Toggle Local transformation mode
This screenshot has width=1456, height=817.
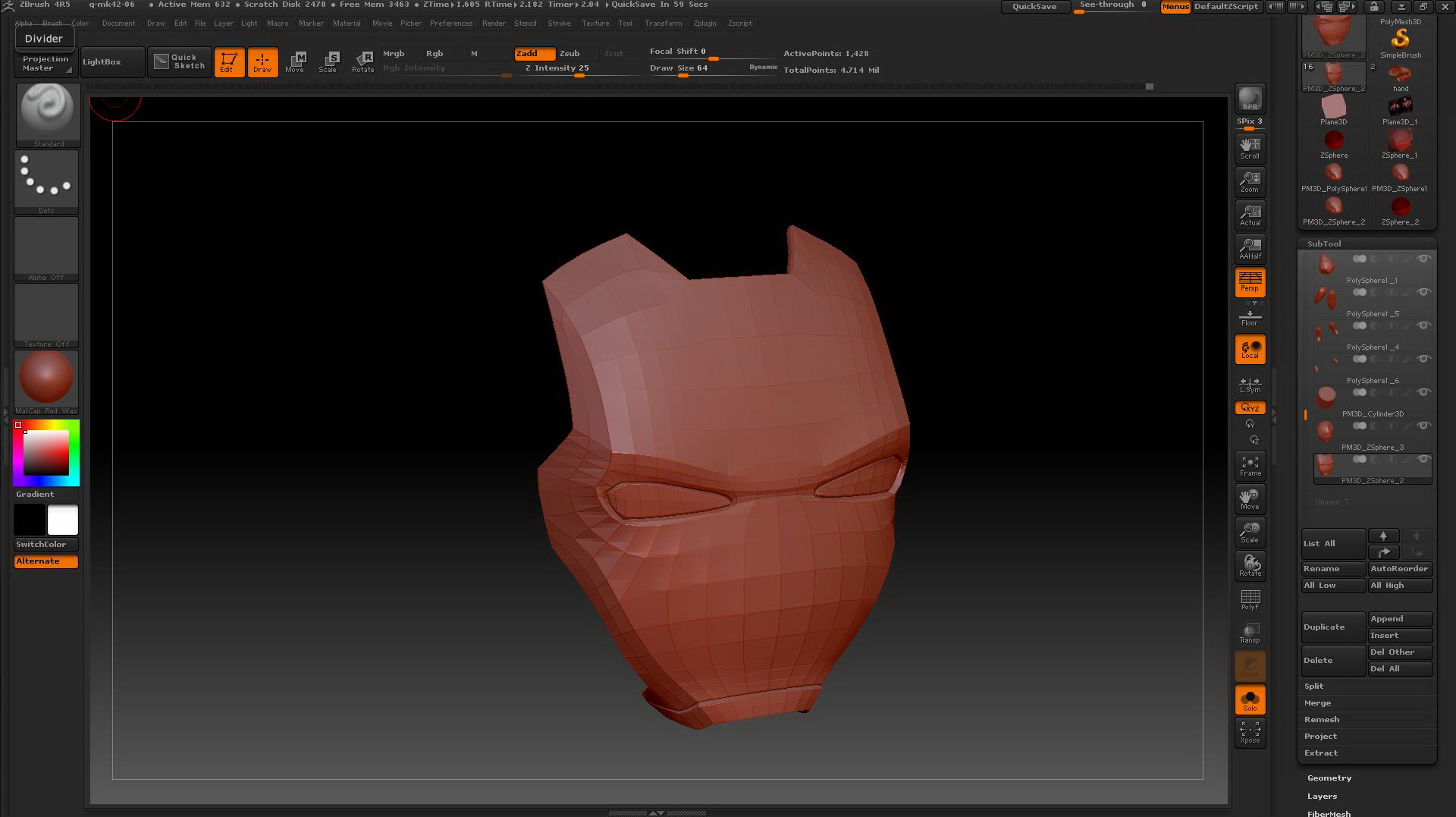pos(1250,350)
